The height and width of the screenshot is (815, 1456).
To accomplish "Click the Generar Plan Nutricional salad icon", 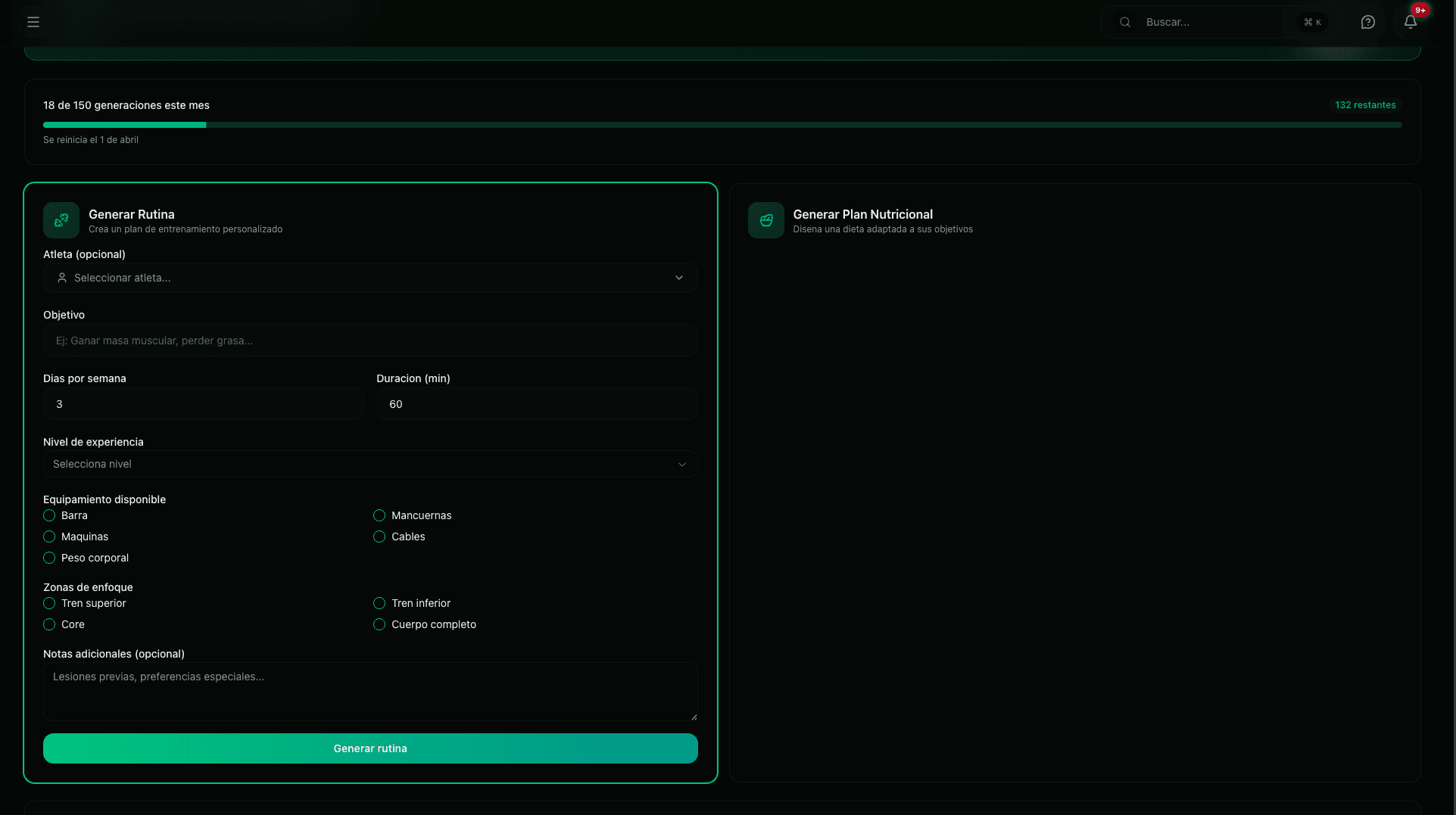I will click(x=765, y=220).
